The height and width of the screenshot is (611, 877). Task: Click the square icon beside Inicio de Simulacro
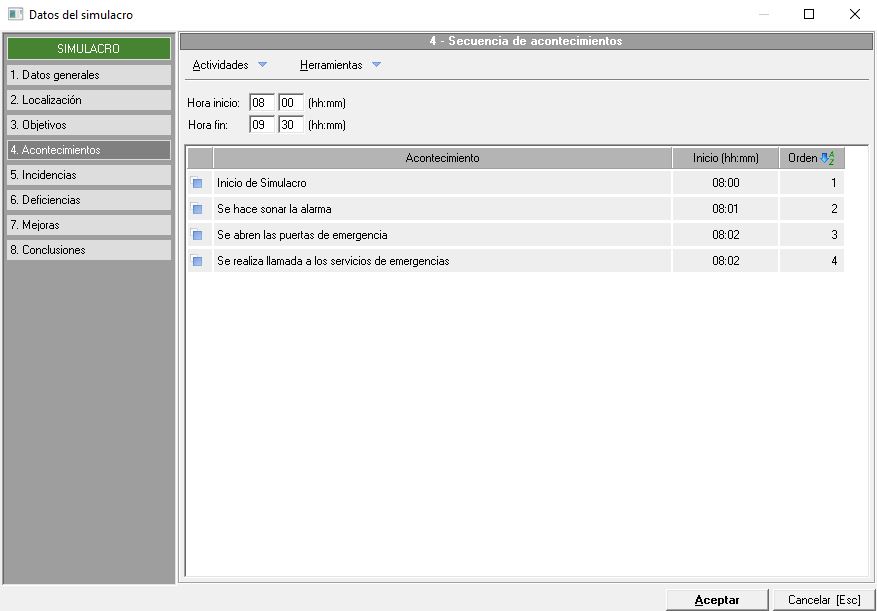click(x=197, y=183)
